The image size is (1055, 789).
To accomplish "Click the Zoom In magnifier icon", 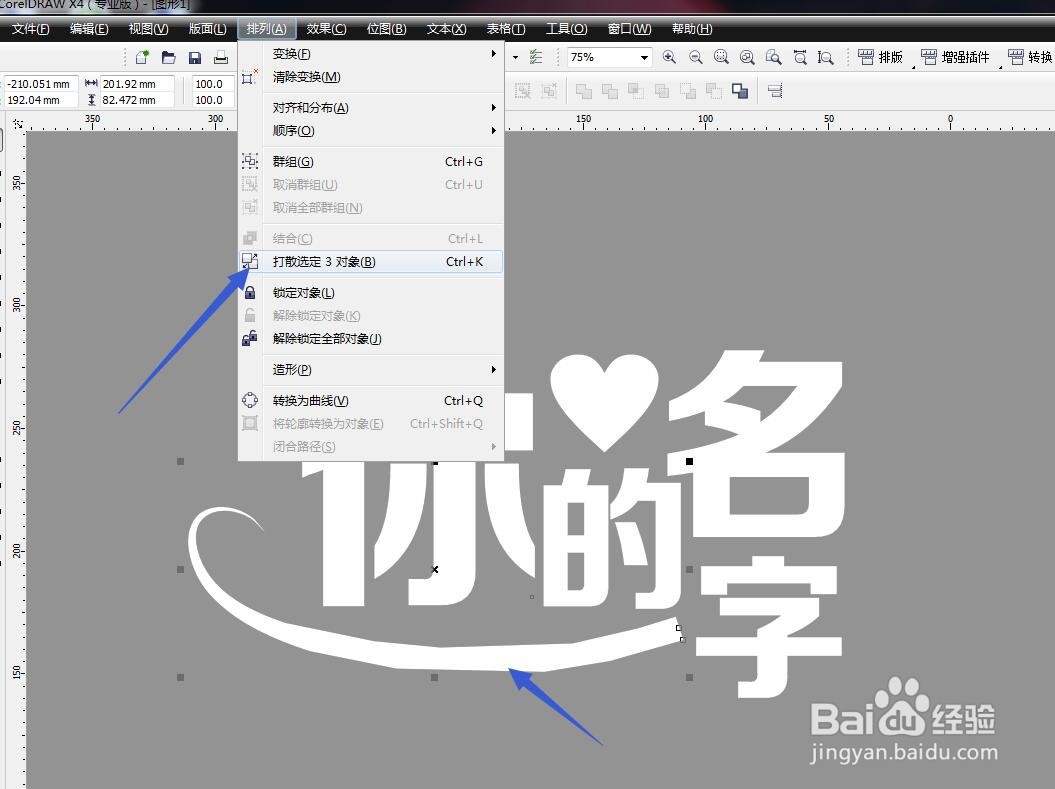I will pos(669,57).
